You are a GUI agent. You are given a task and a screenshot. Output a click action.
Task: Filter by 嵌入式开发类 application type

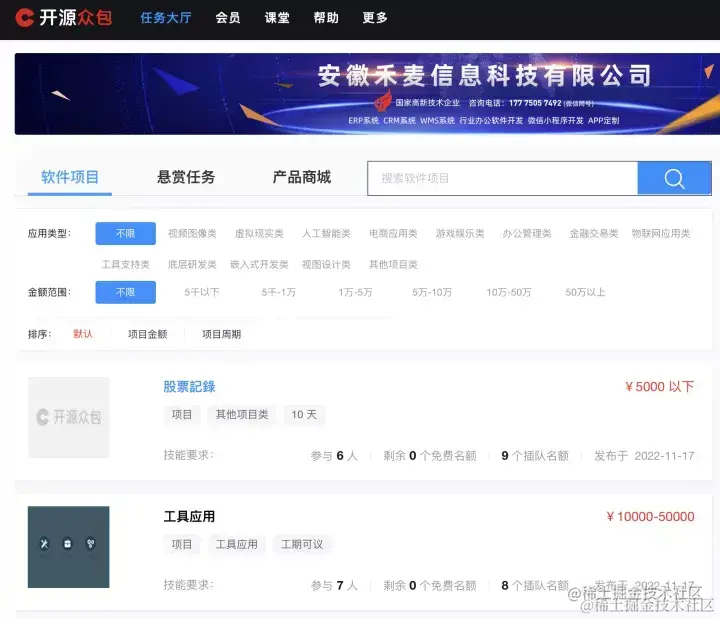259,264
